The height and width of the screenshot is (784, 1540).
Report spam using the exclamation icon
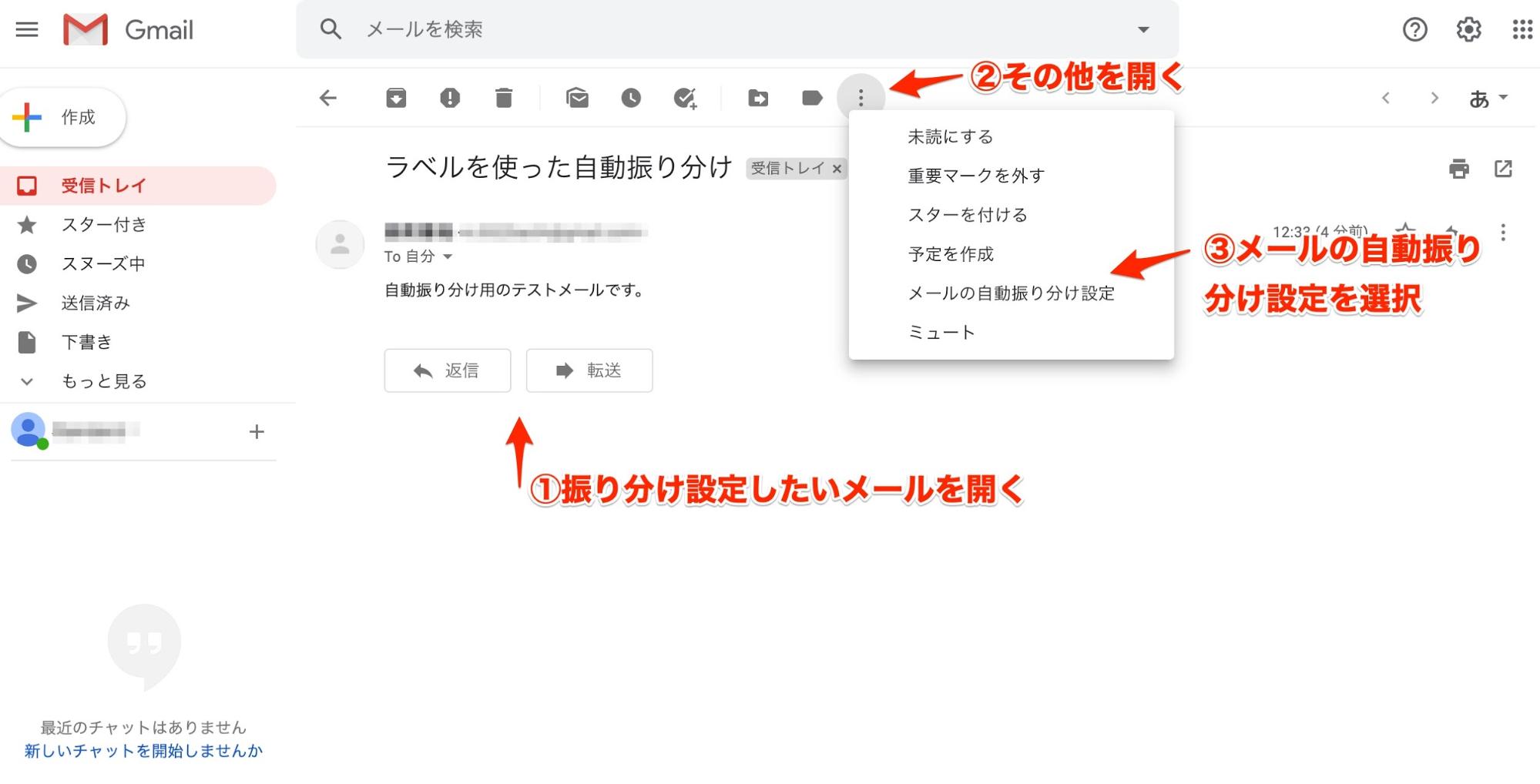(450, 98)
